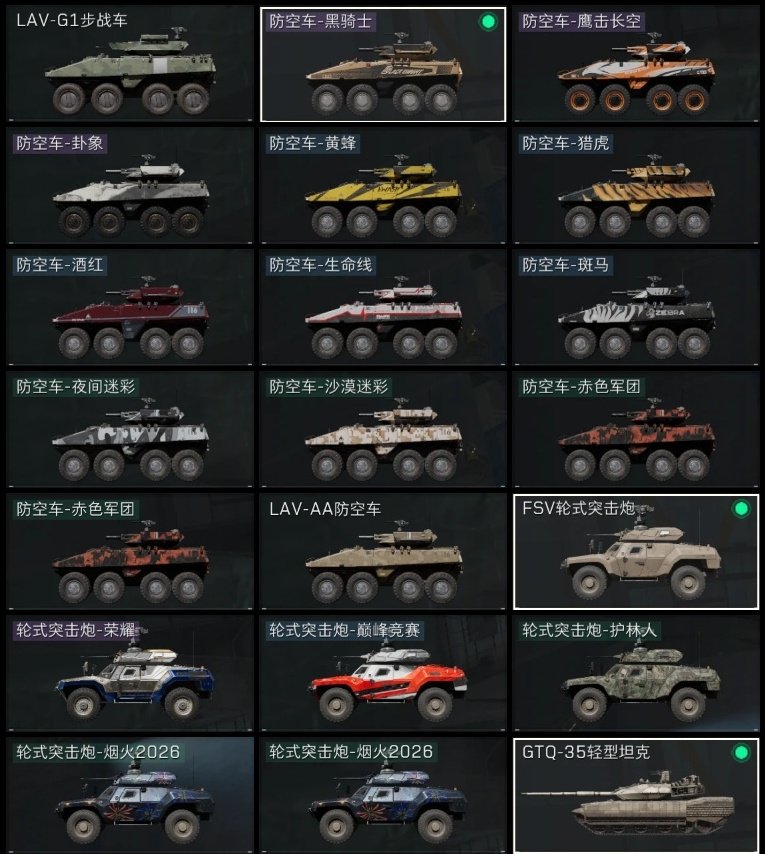Select the 防空车-卦象 skin

tap(130, 186)
